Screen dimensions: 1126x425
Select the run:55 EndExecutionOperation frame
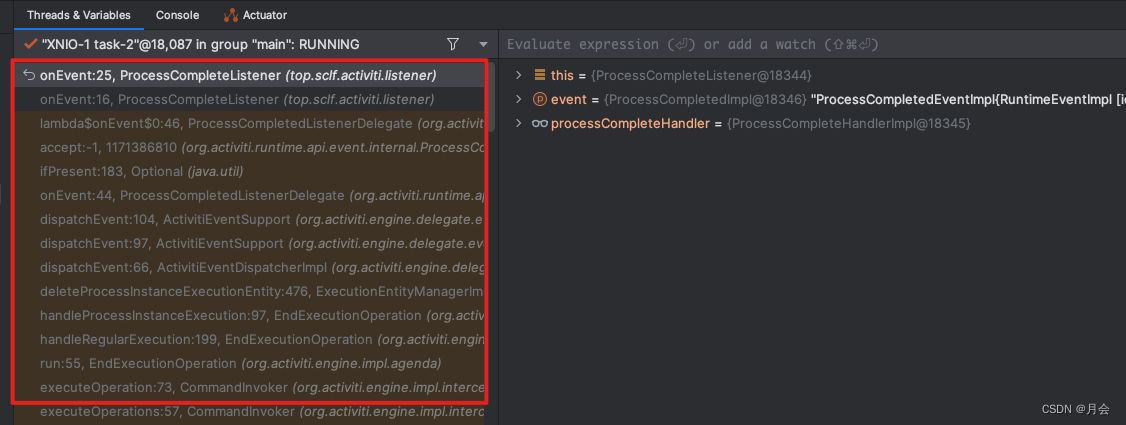(x=240, y=363)
